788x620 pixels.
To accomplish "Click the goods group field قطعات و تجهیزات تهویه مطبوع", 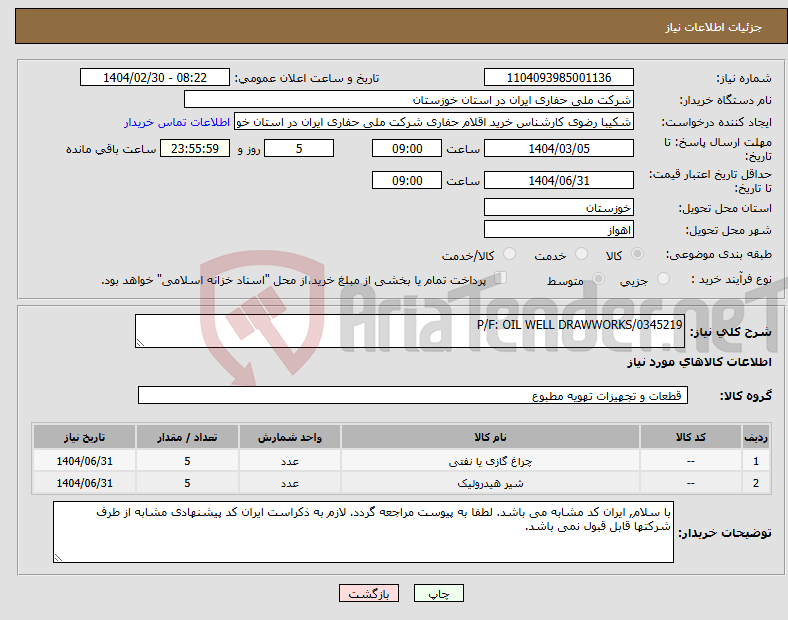I will [413, 395].
